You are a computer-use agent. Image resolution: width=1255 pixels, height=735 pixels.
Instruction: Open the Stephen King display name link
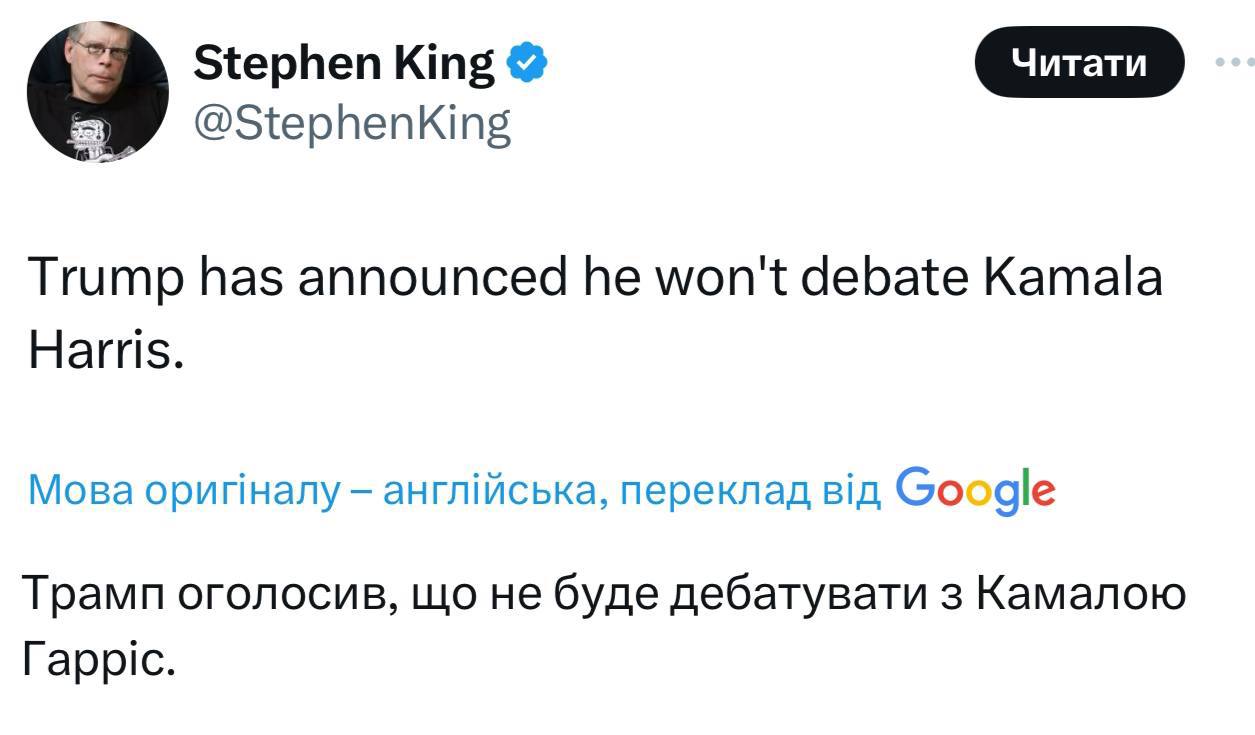tap(343, 65)
